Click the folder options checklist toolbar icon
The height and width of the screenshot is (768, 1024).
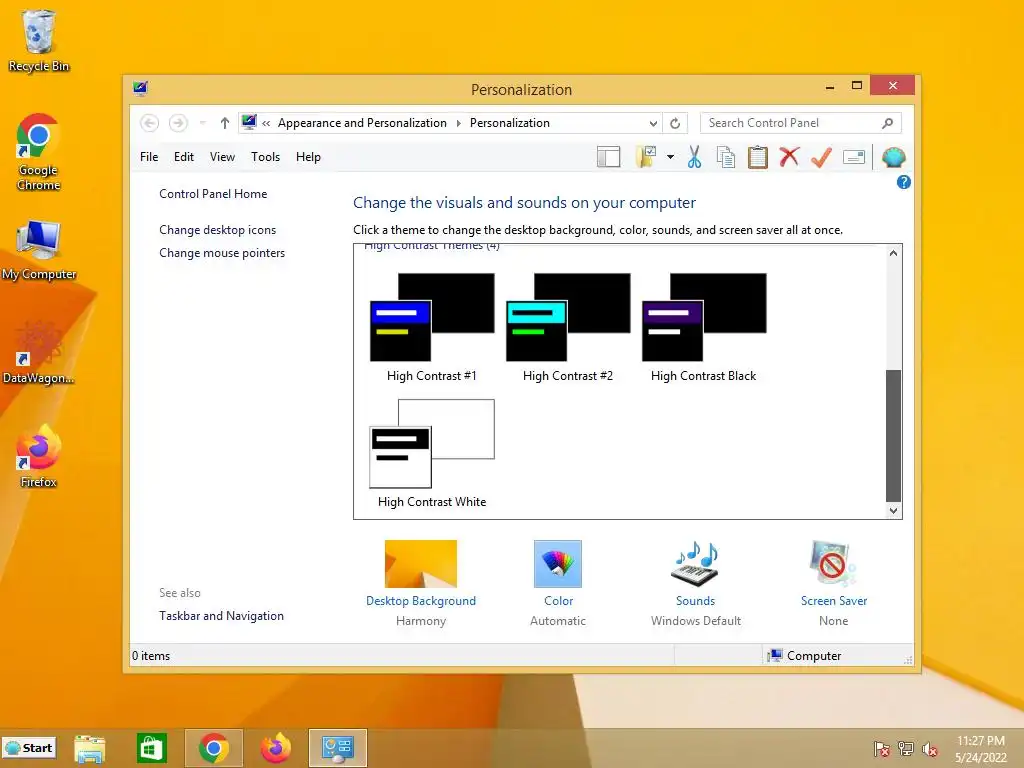646,157
